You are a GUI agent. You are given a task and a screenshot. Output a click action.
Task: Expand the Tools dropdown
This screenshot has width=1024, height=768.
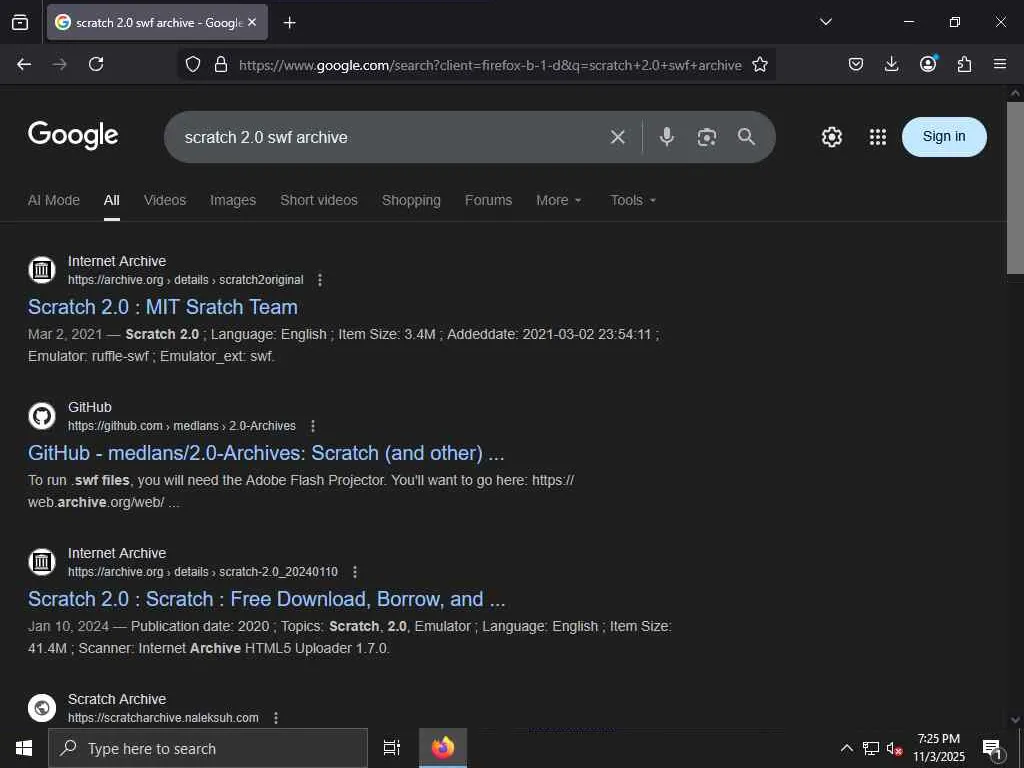633,200
